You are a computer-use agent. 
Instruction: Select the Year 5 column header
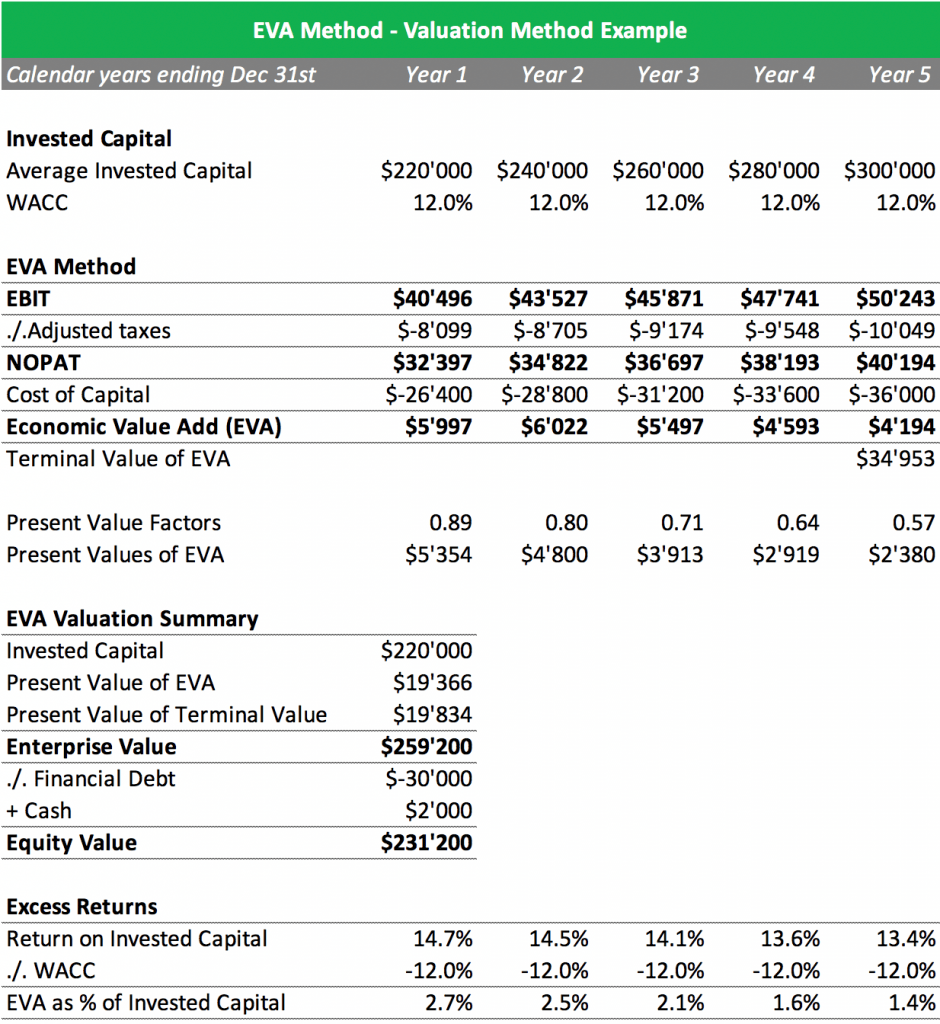(x=899, y=74)
